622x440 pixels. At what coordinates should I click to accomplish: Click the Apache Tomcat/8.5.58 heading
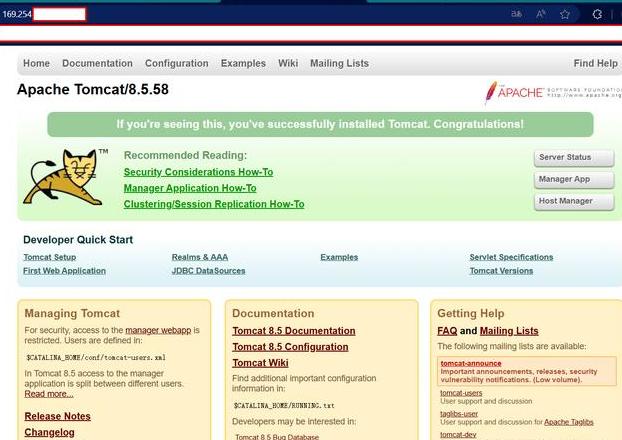[93, 89]
